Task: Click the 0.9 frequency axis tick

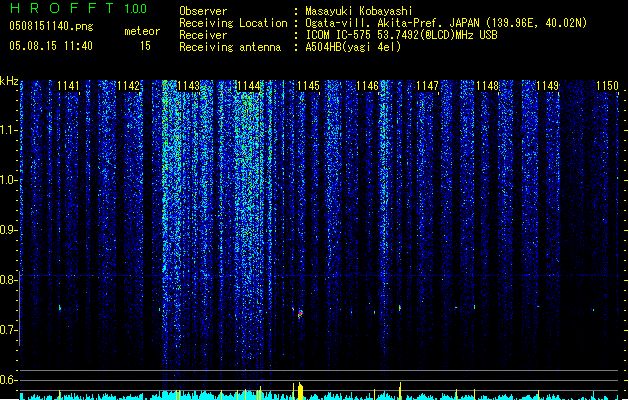Action: coord(9,230)
